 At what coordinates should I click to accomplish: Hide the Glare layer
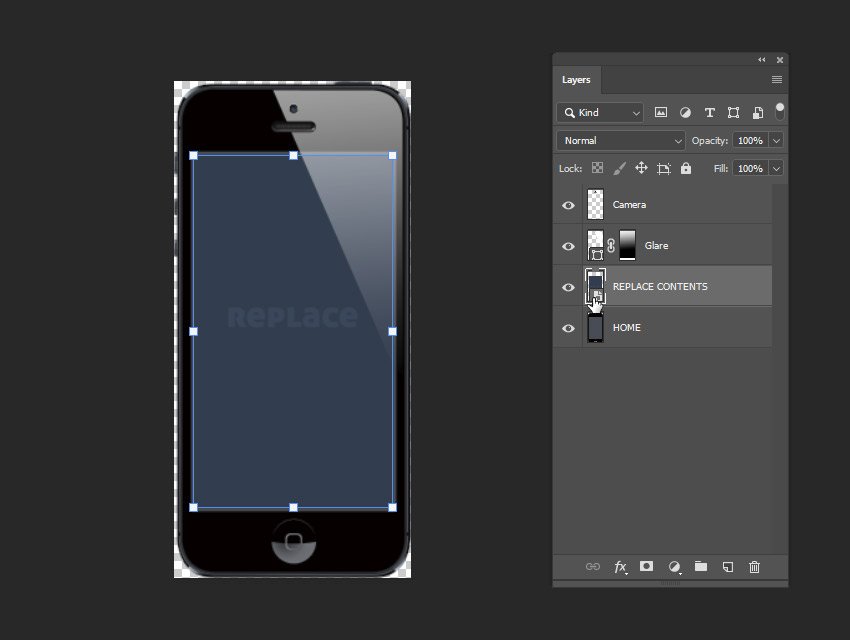[x=568, y=246]
